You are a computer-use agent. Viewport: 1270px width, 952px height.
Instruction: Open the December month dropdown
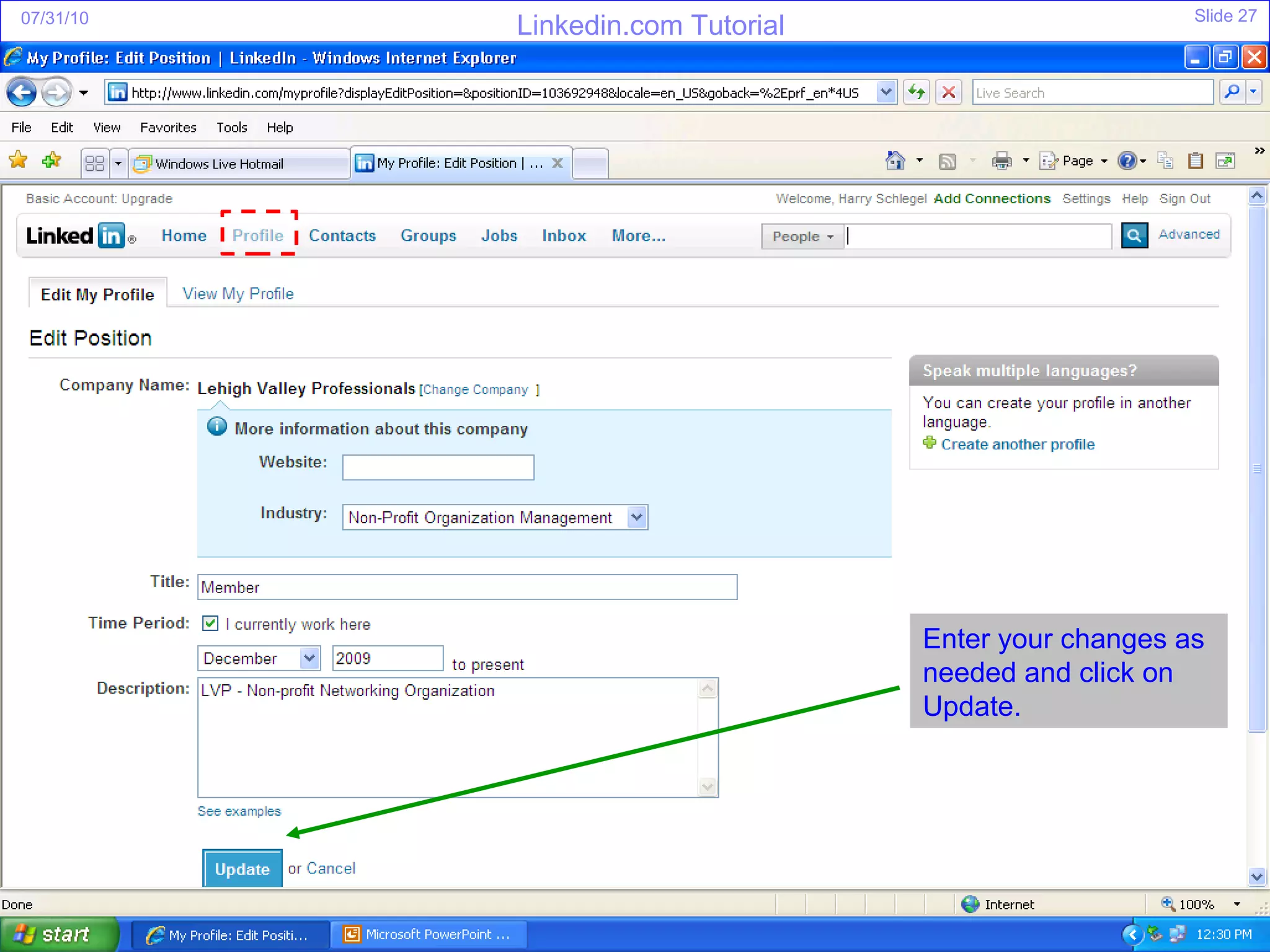pyautogui.click(x=309, y=658)
